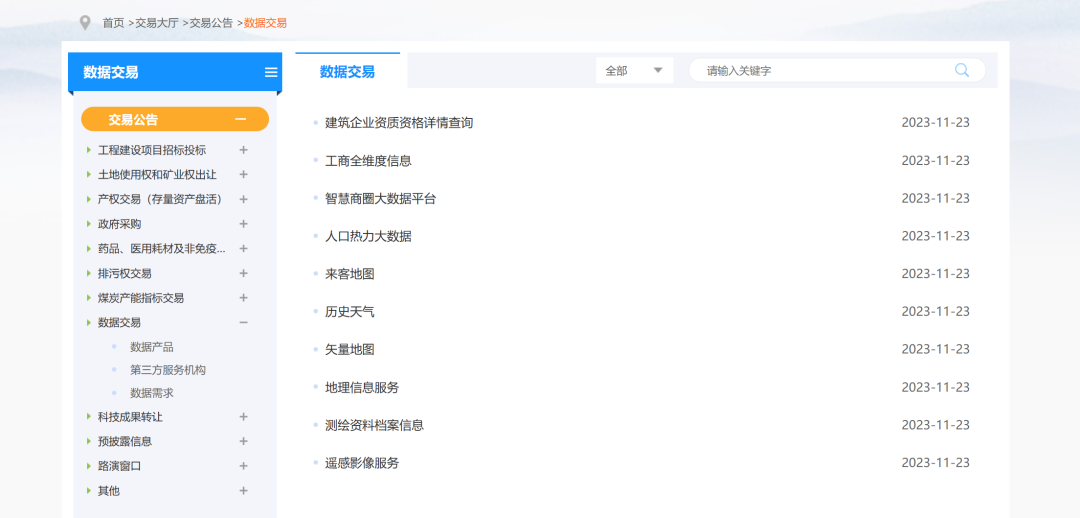Viewport: 1080px width, 518px height.
Task: Expand 煤炭产能指标交易 plus icon
Action: (x=243, y=298)
